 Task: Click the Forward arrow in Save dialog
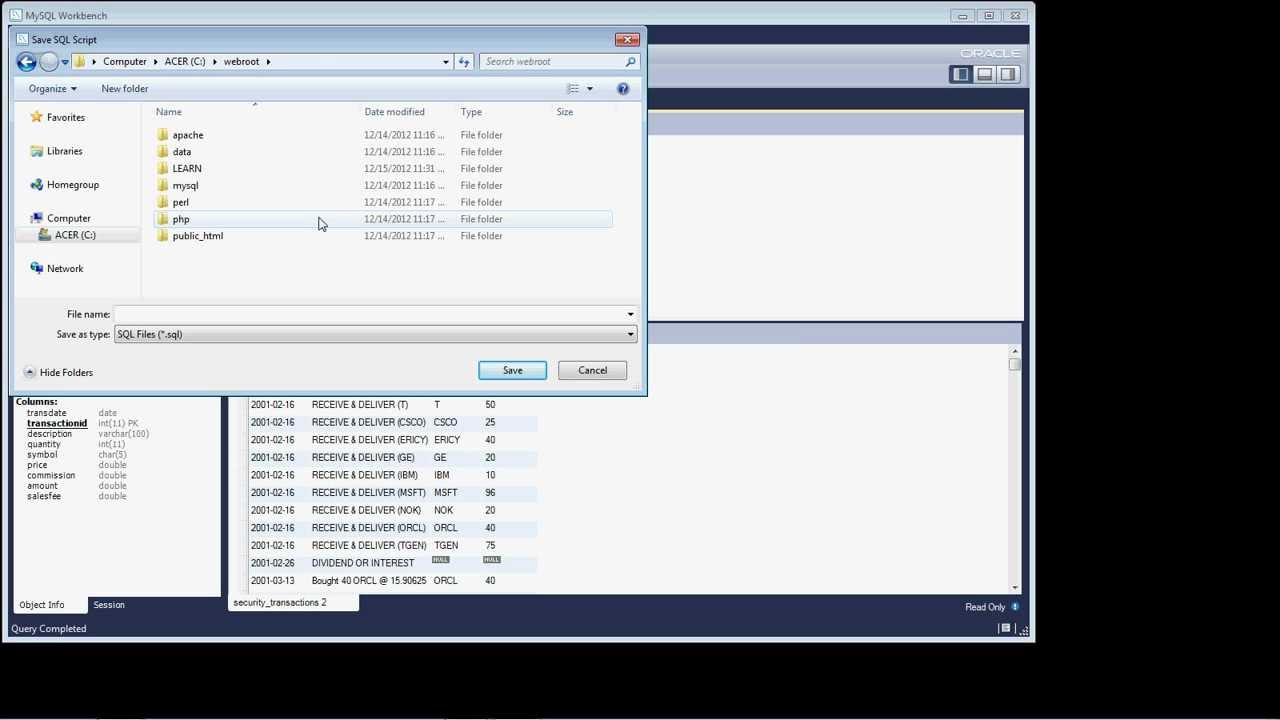[48, 62]
